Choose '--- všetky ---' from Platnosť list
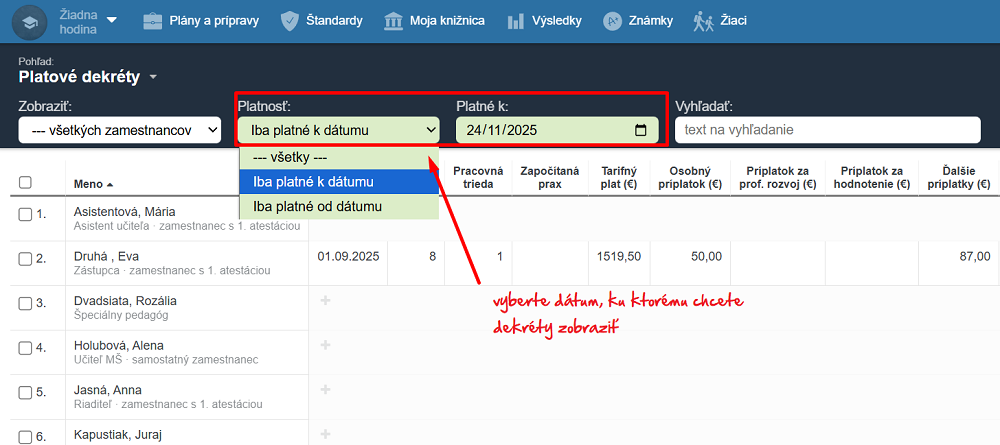The height and width of the screenshot is (445, 1000). click(338, 157)
